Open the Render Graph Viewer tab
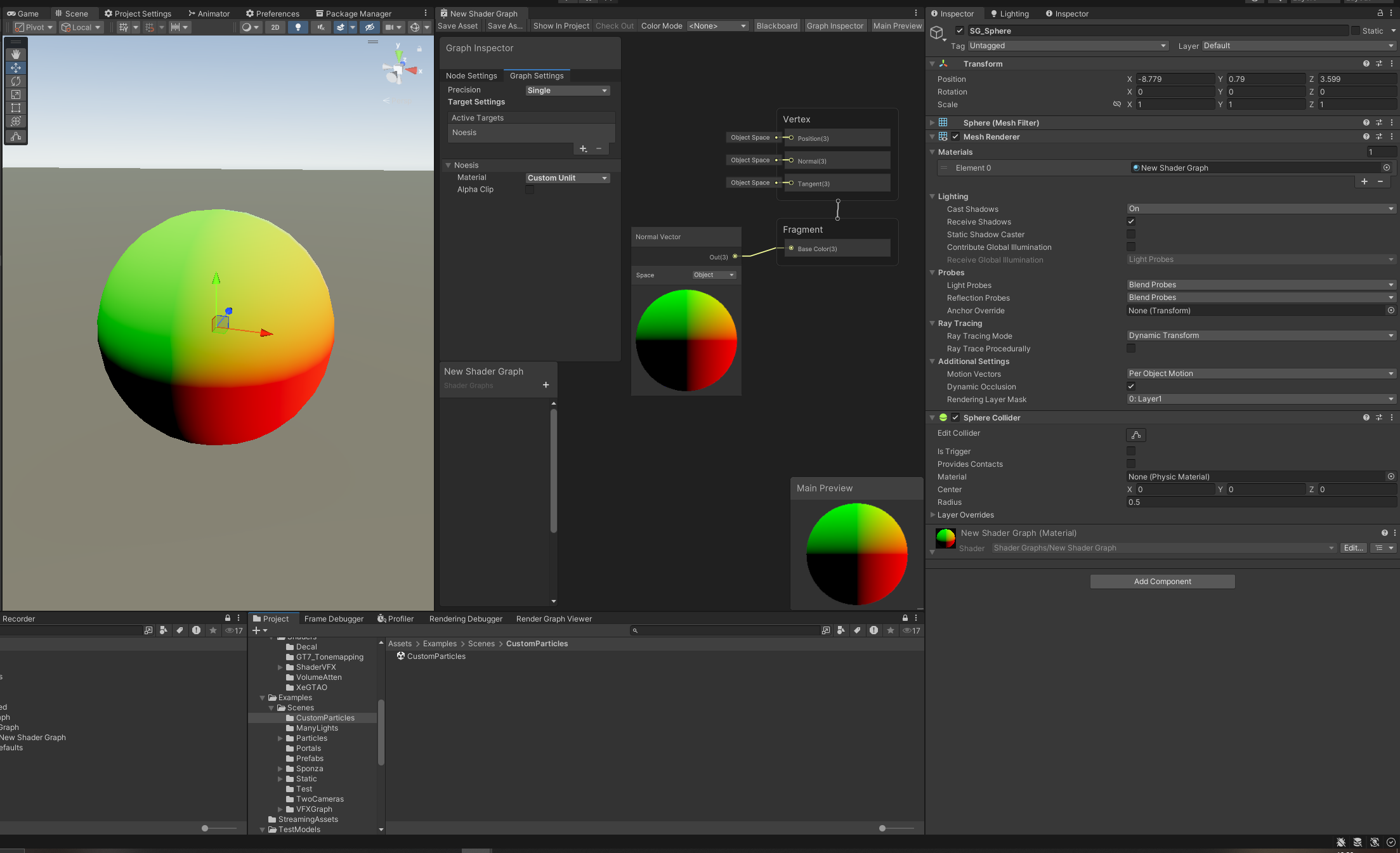The height and width of the screenshot is (853, 1400). [554, 618]
